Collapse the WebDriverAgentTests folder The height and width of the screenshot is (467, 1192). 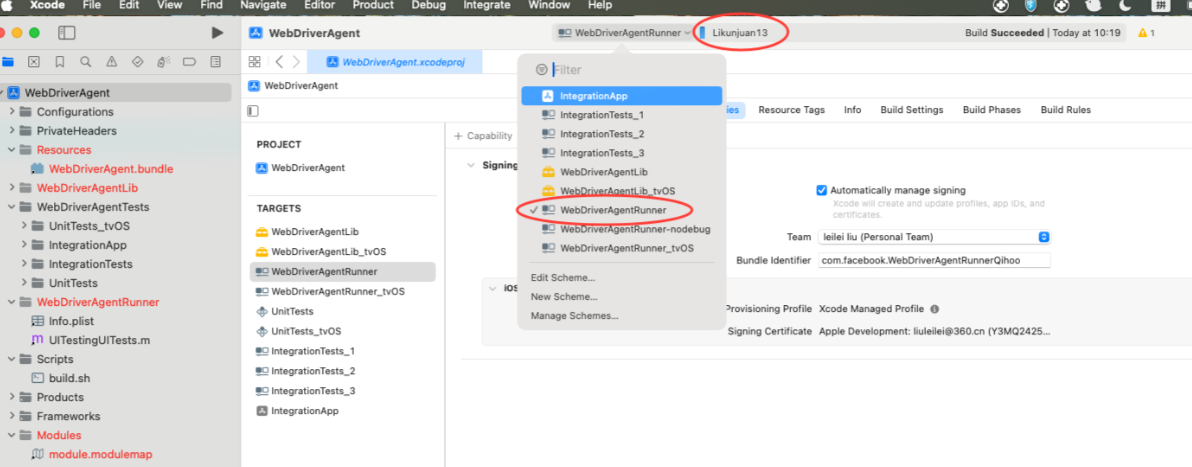pos(11,207)
